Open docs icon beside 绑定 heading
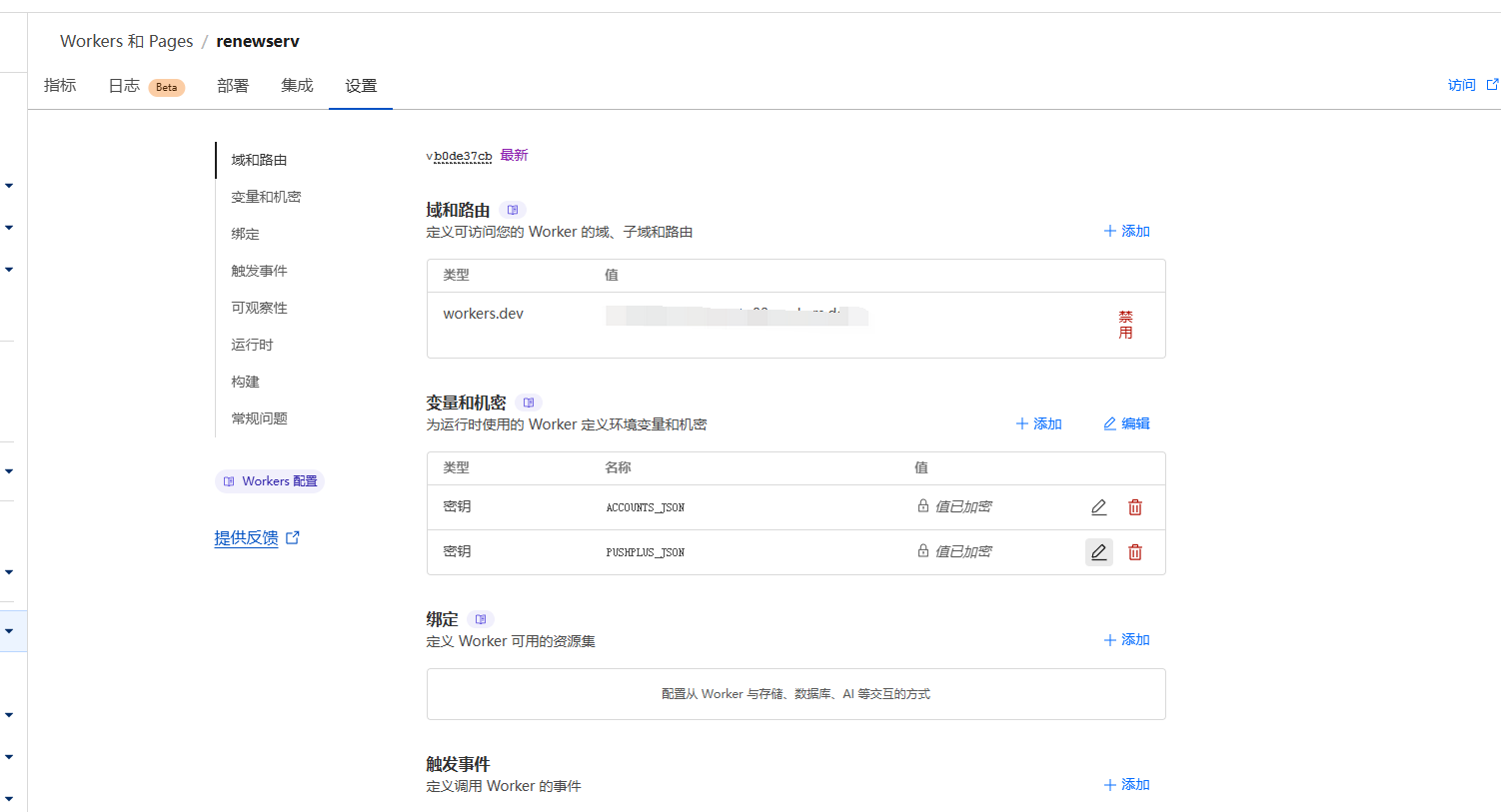Screen dimensions: 1501x812 point(481,619)
